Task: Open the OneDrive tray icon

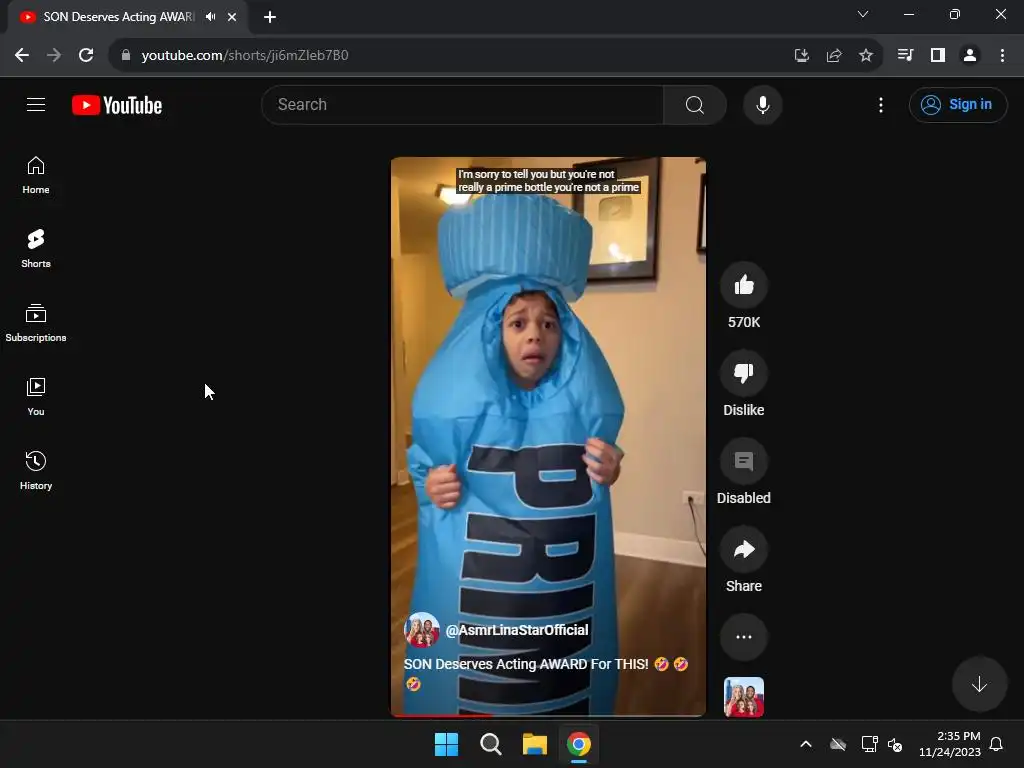Action: tap(838, 744)
